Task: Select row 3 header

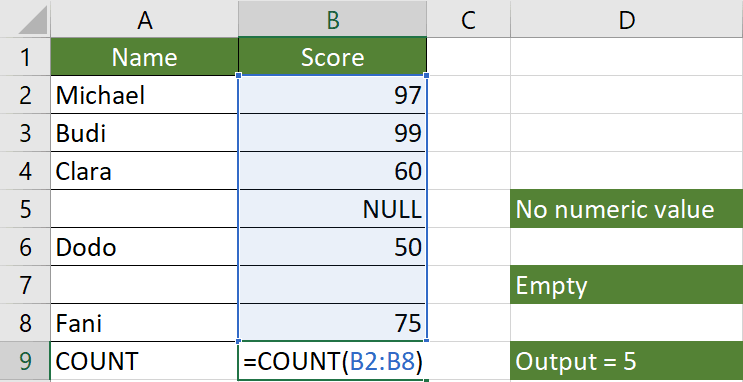Action: 25,133
